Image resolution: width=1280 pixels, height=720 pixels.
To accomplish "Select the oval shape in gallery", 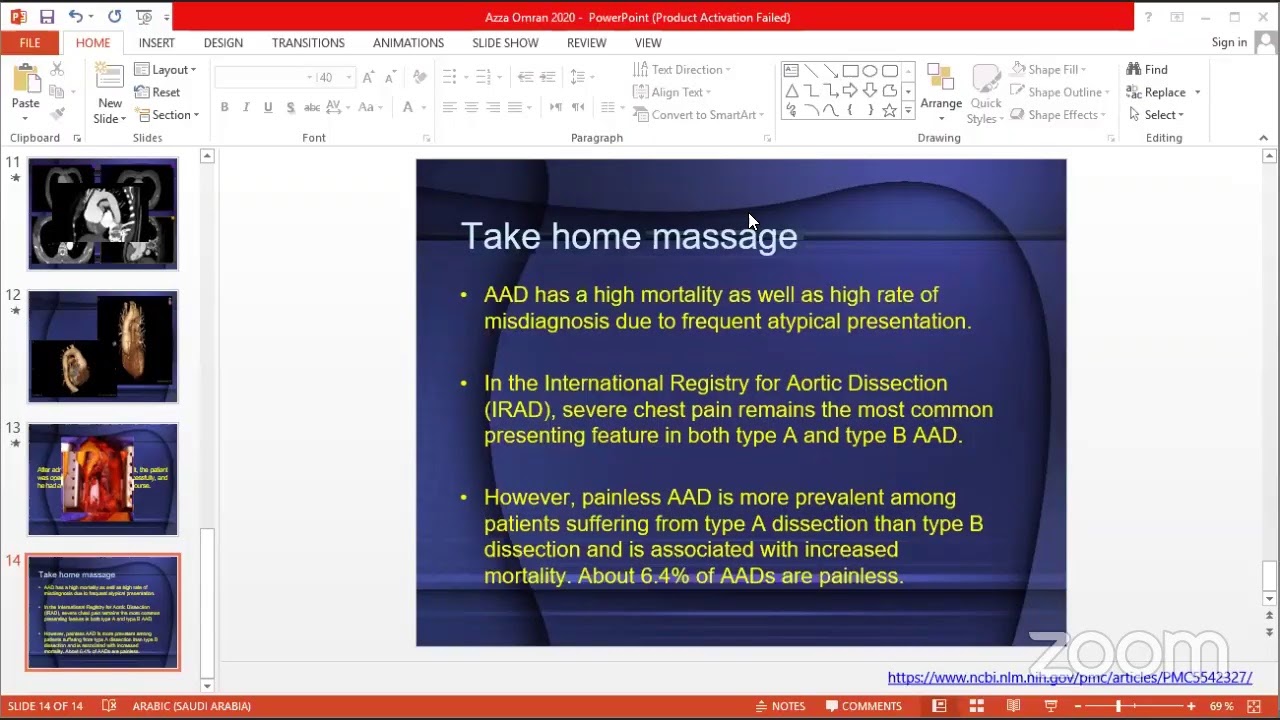I will [870, 71].
